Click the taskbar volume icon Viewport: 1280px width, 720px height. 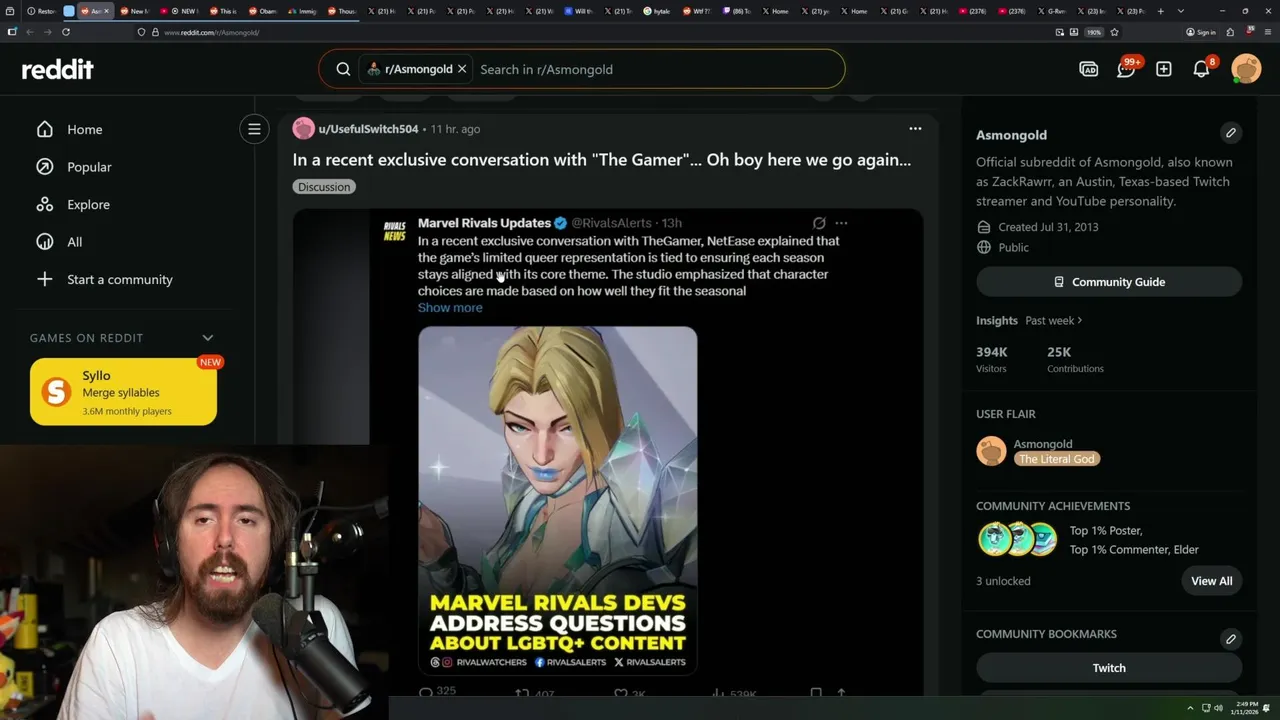point(1218,708)
